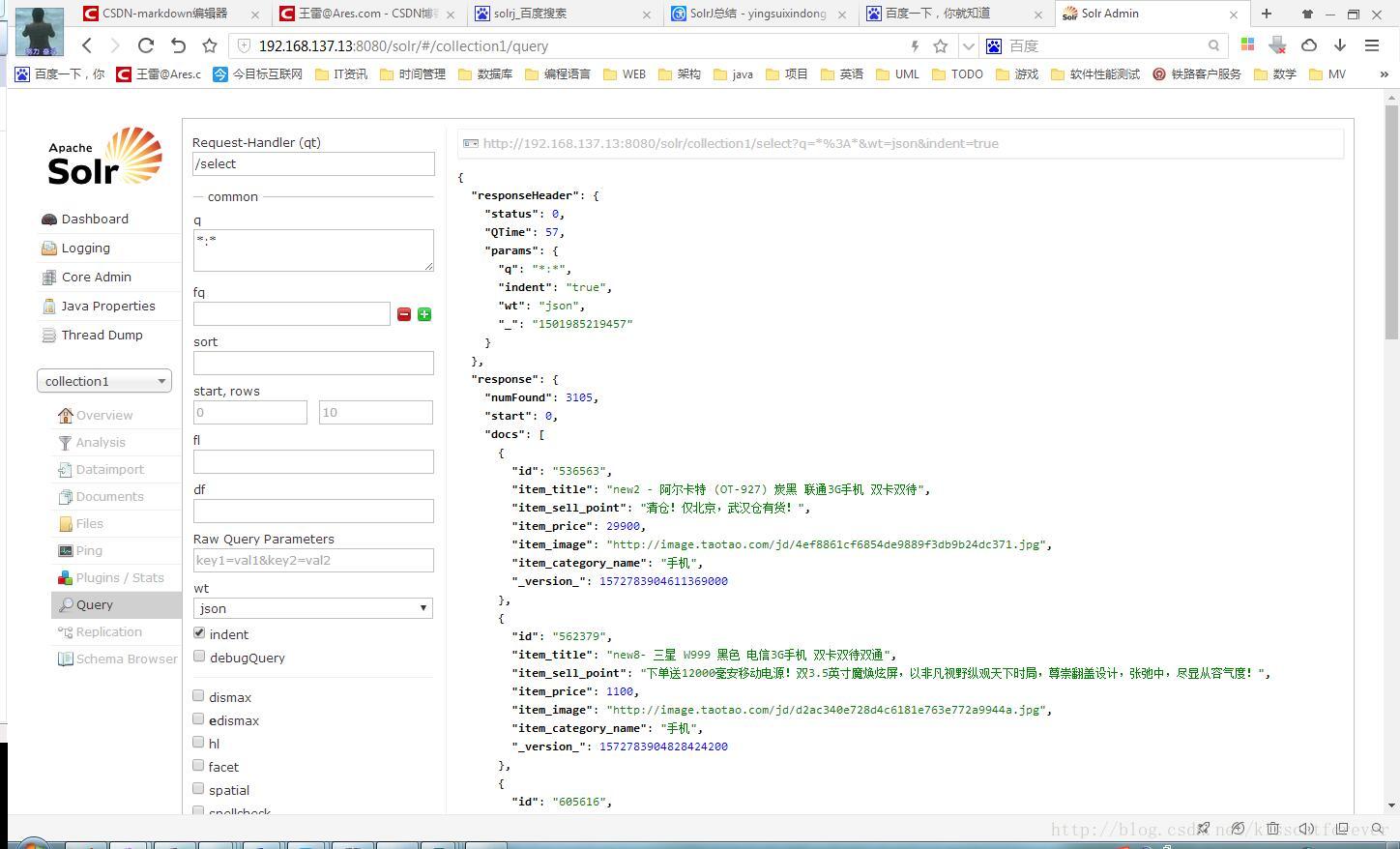Click into the df input field

tap(313, 511)
